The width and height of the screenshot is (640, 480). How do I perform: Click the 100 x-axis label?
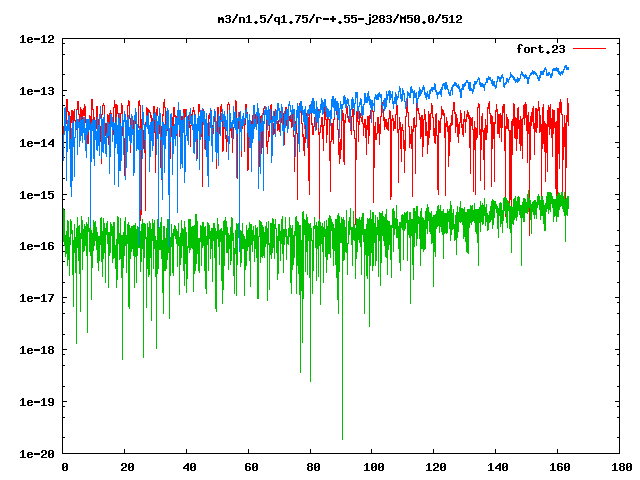pos(373,467)
